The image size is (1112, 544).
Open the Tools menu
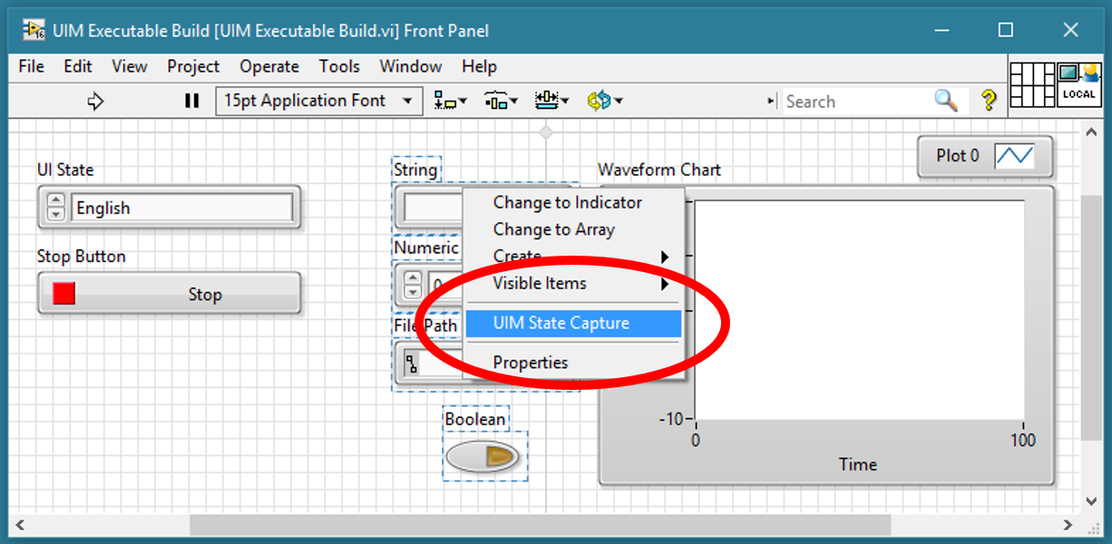[339, 66]
